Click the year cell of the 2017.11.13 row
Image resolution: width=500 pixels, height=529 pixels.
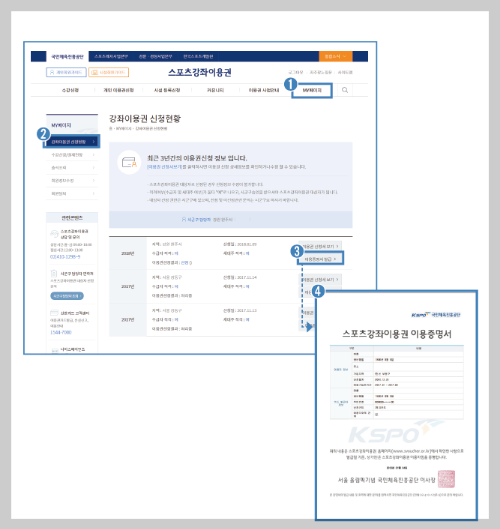[128, 319]
